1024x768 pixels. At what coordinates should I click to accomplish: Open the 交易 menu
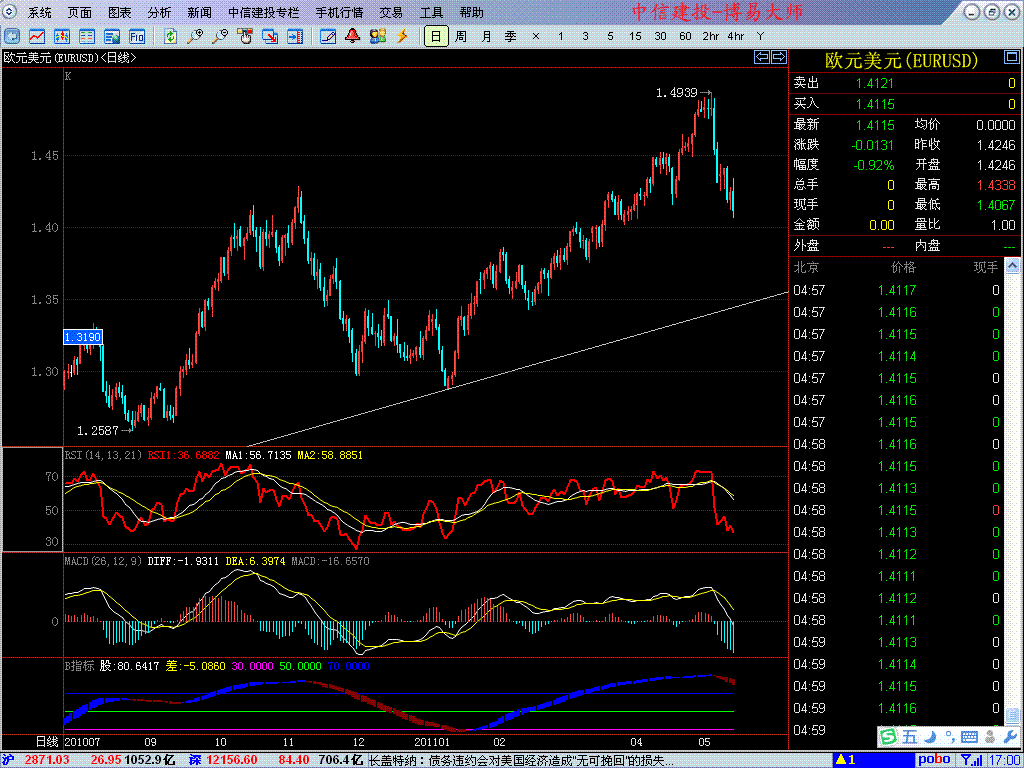391,12
